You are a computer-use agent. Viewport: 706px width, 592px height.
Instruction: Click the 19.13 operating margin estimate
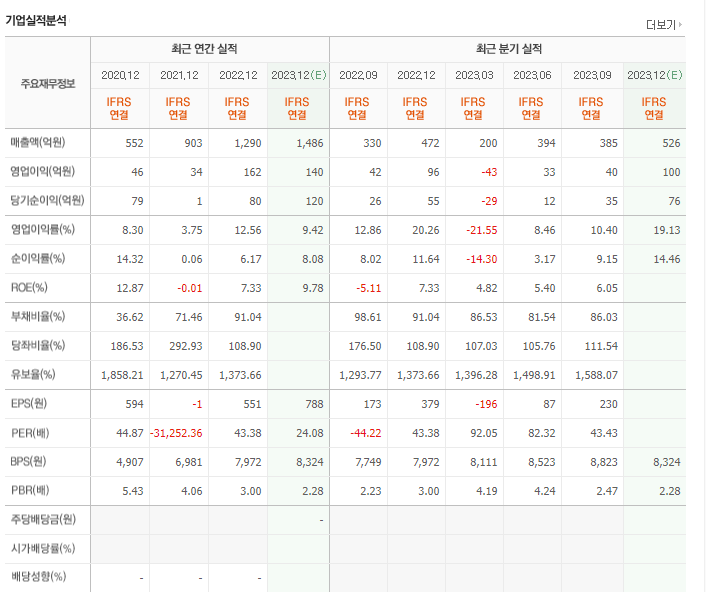point(667,230)
